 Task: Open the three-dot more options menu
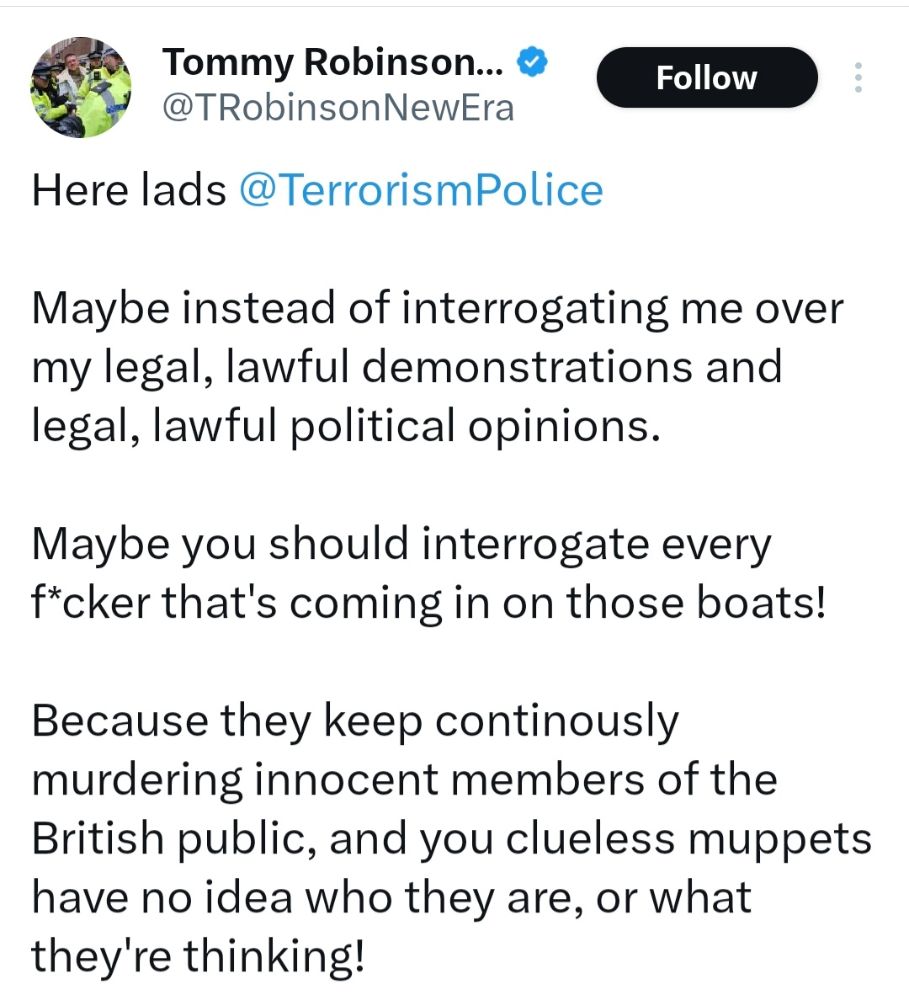point(859,77)
